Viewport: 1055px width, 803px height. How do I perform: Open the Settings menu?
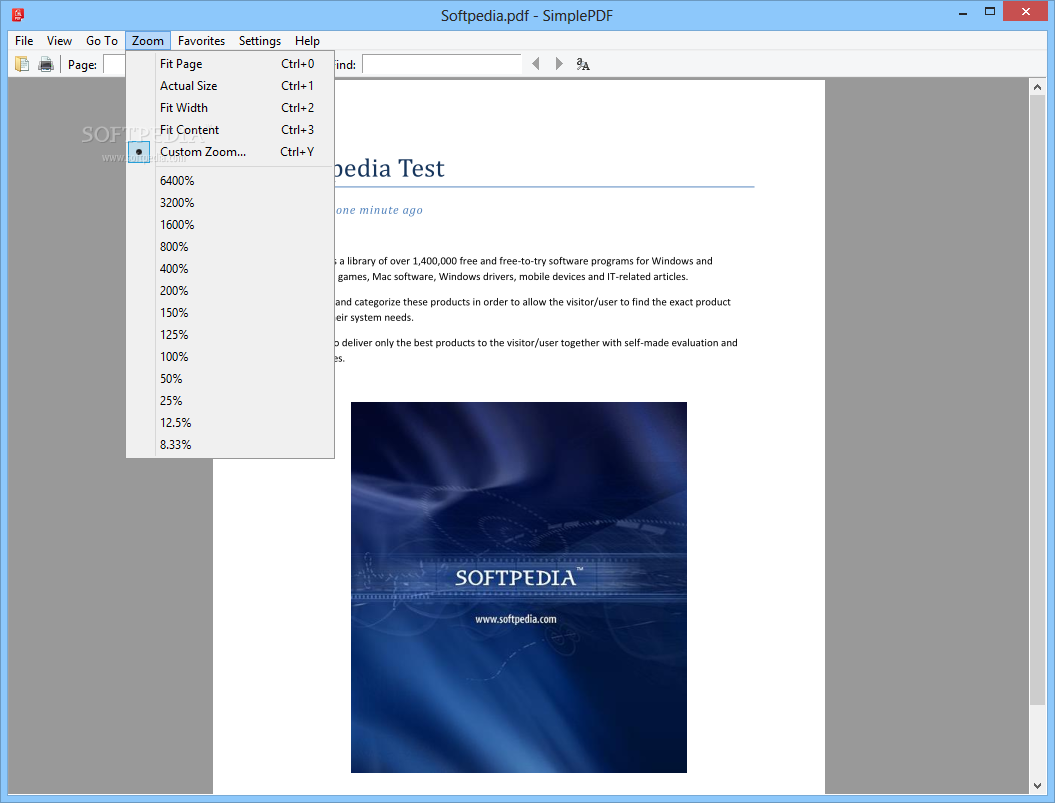pos(260,41)
